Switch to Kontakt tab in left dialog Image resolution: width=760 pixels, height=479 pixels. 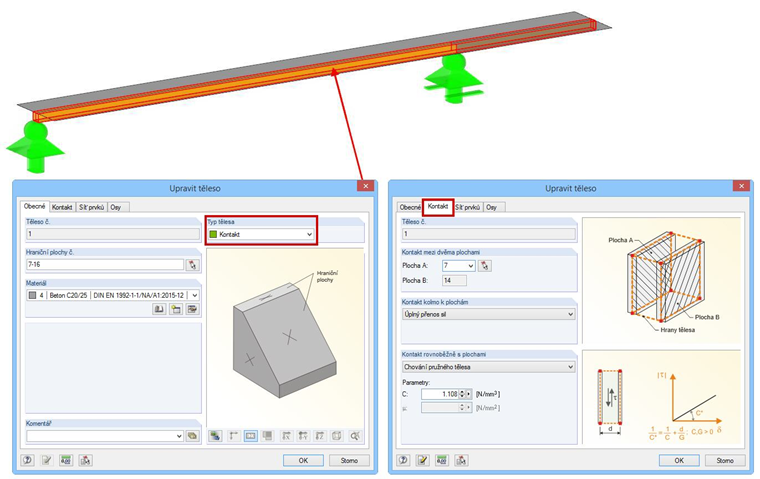62,207
